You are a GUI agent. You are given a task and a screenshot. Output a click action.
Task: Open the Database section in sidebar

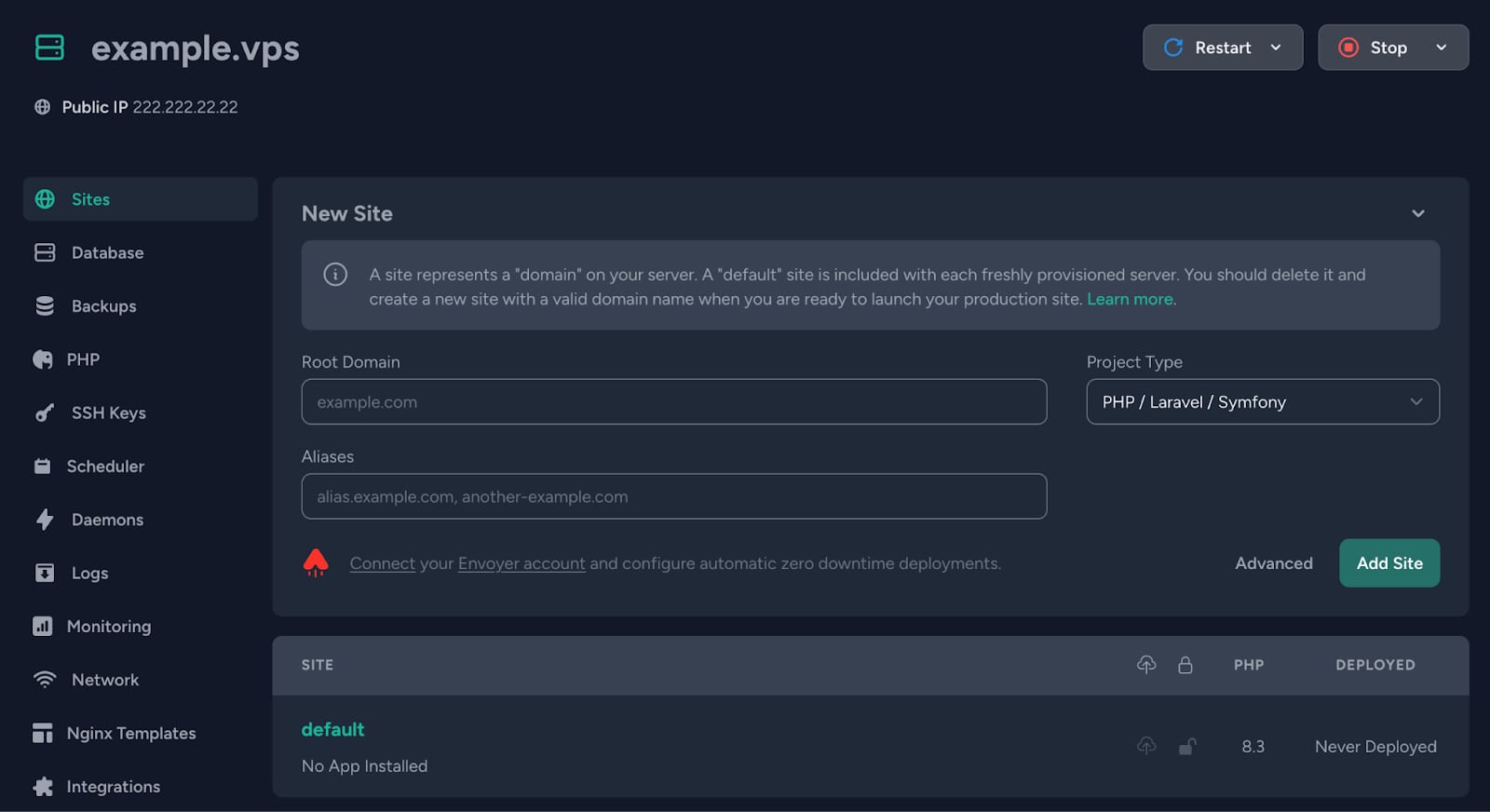tap(107, 252)
